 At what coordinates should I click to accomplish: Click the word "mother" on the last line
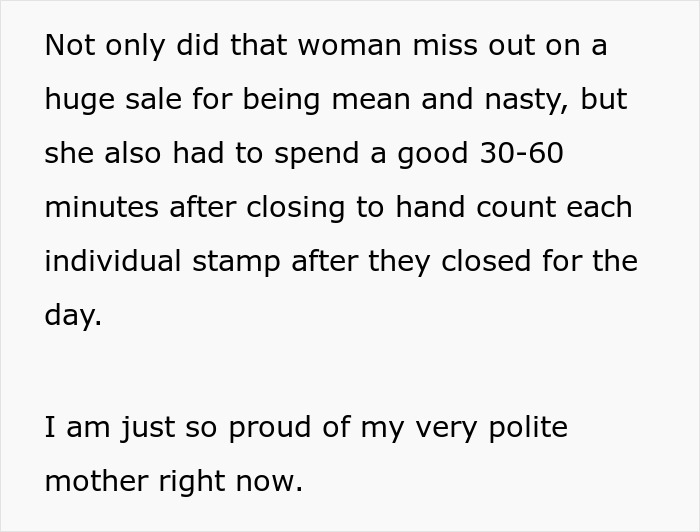[95, 482]
